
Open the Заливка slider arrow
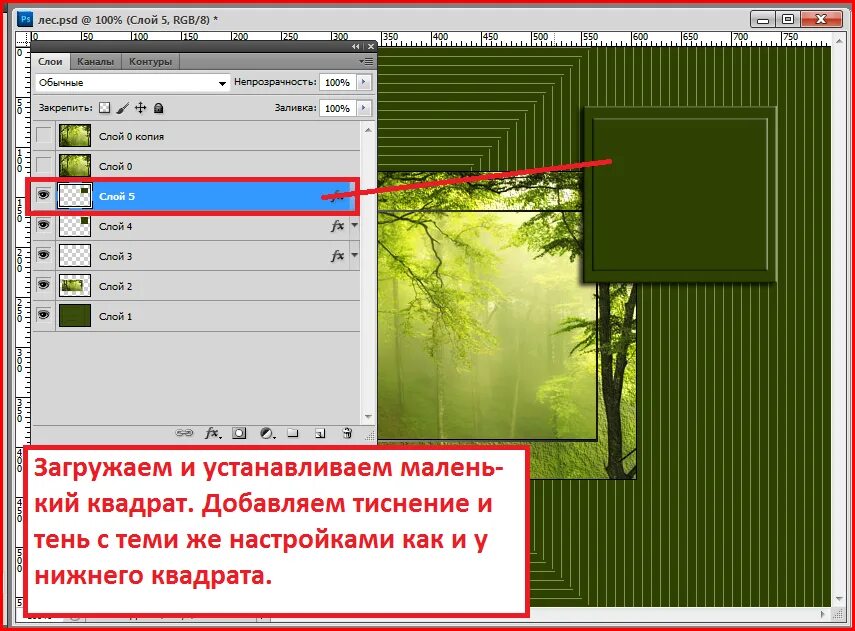point(364,108)
